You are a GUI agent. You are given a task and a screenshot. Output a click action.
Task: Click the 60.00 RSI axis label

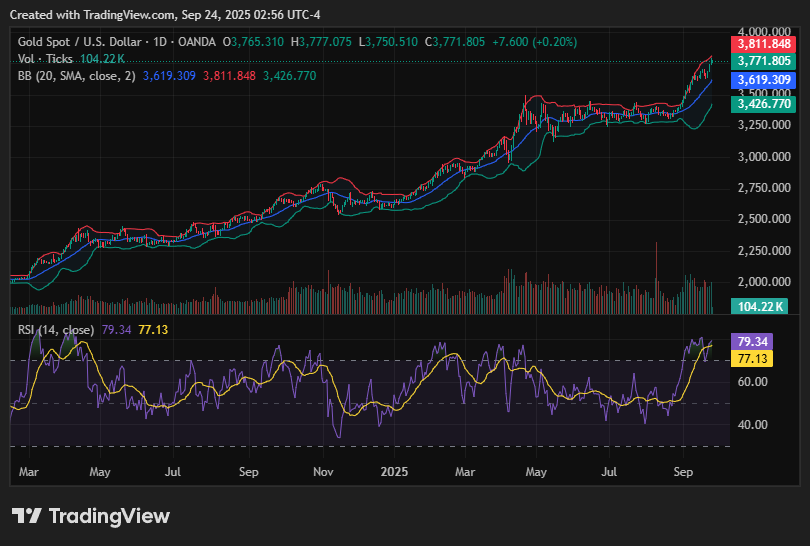(x=752, y=382)
